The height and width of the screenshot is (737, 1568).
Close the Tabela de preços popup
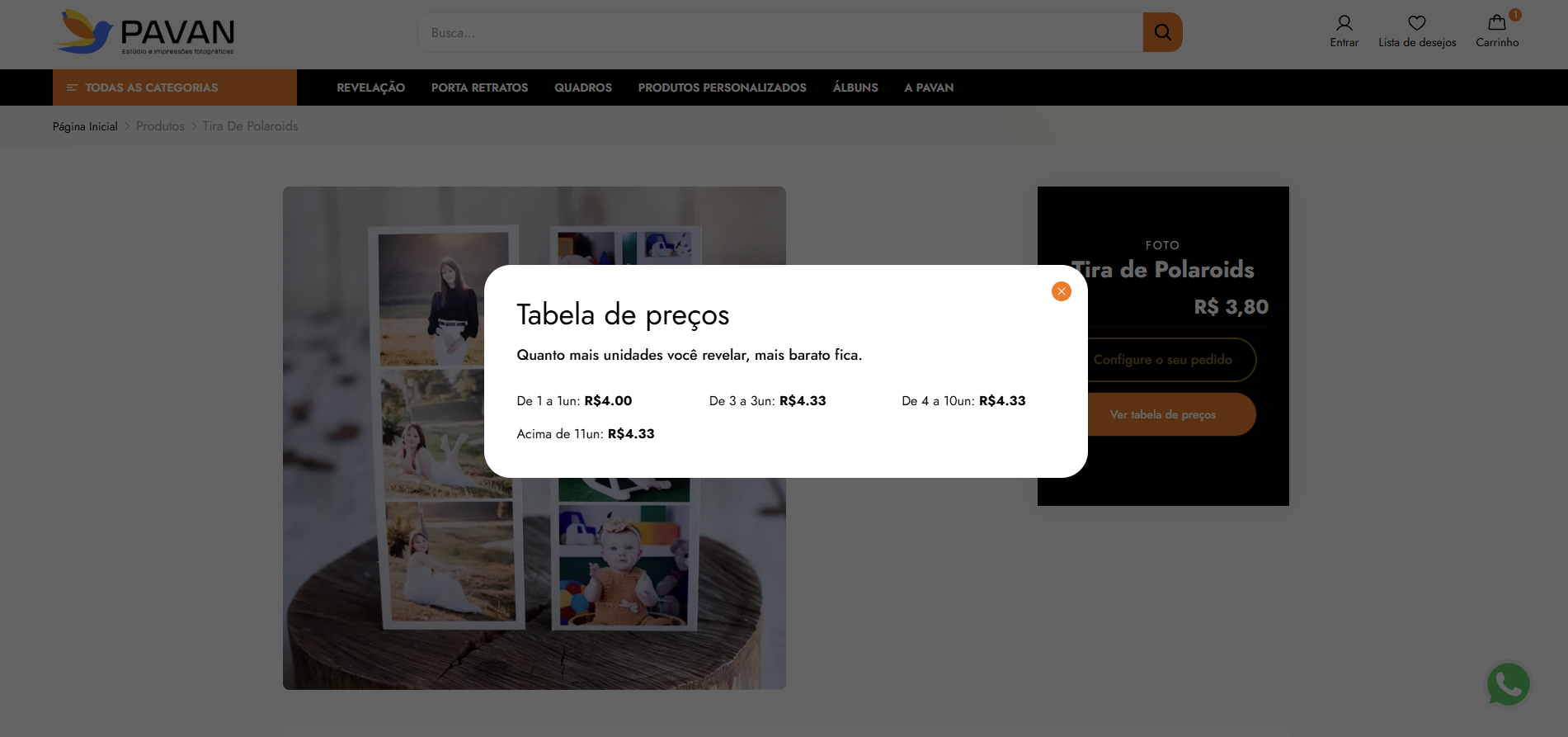[x=1061, y=291]
